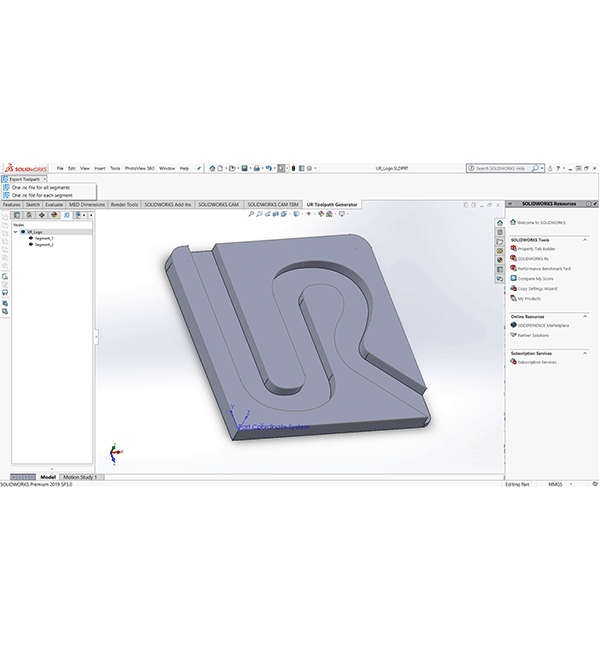The width and height of the screenshot is (600, 650).
Task: Click the Undo arrow icon
Action: (x=269, y=168)
